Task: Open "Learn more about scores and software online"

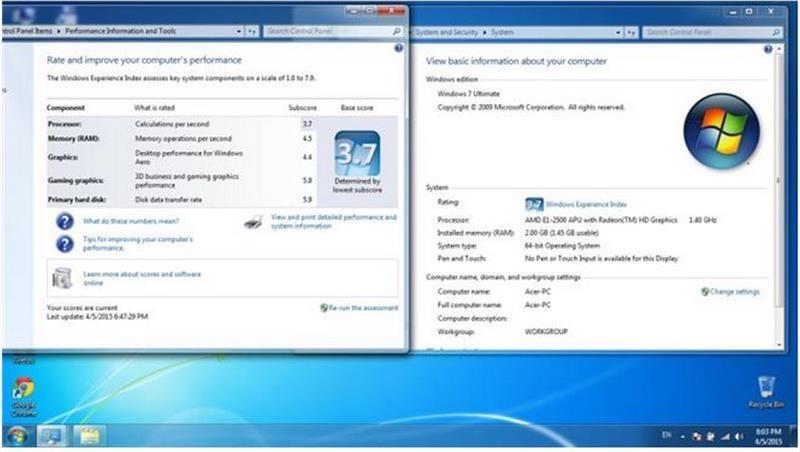Action: [142, 279]
